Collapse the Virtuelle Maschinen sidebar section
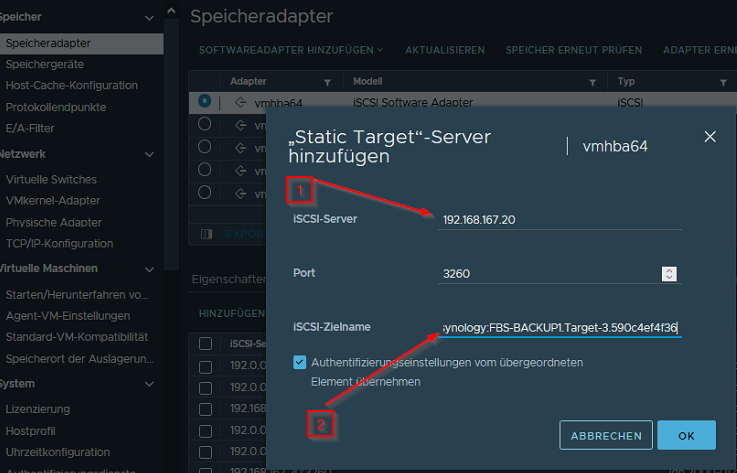The width and height of the screenshot is (737, 473). click(149, 268)
